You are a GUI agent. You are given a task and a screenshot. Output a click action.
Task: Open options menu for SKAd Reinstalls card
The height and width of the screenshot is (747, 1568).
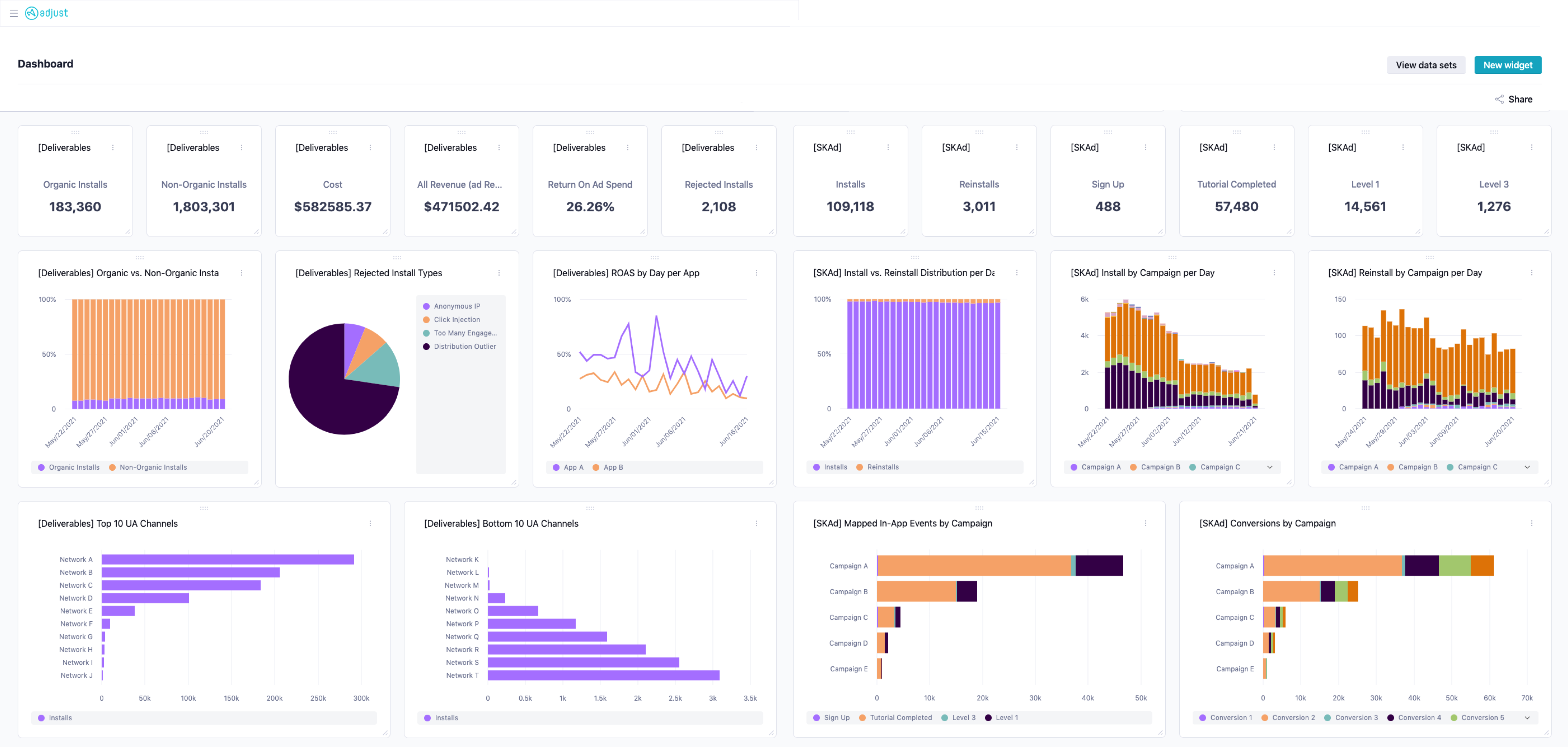(x=1016, y=148)
